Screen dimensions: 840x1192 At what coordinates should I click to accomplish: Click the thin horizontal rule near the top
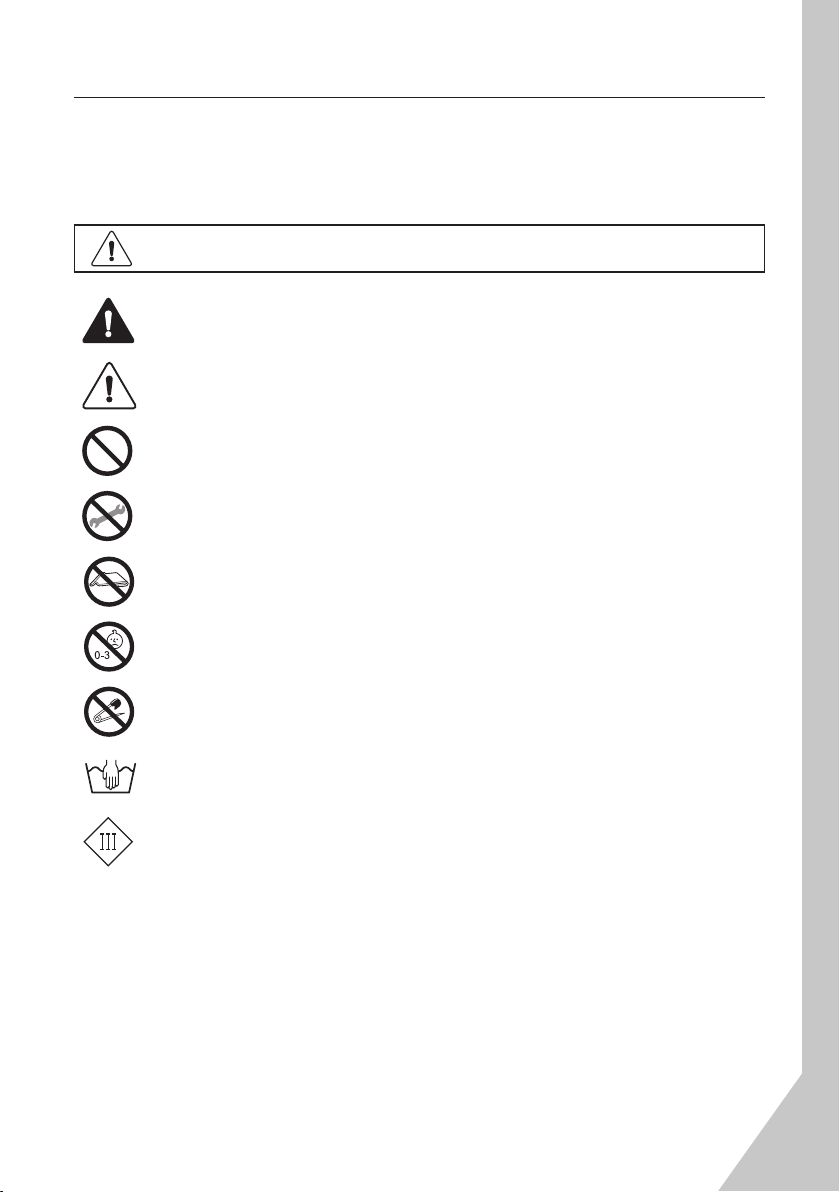pos(419,97)
